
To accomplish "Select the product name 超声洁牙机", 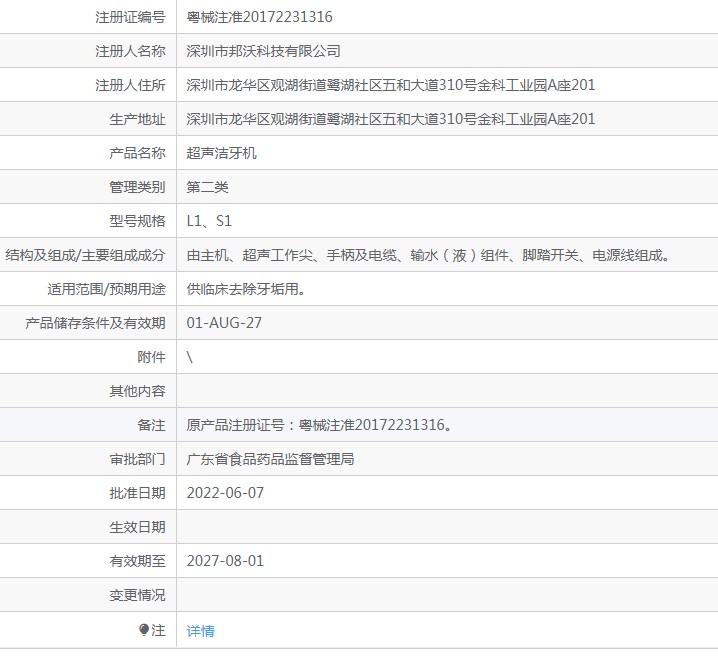I will tap(222, 153).
